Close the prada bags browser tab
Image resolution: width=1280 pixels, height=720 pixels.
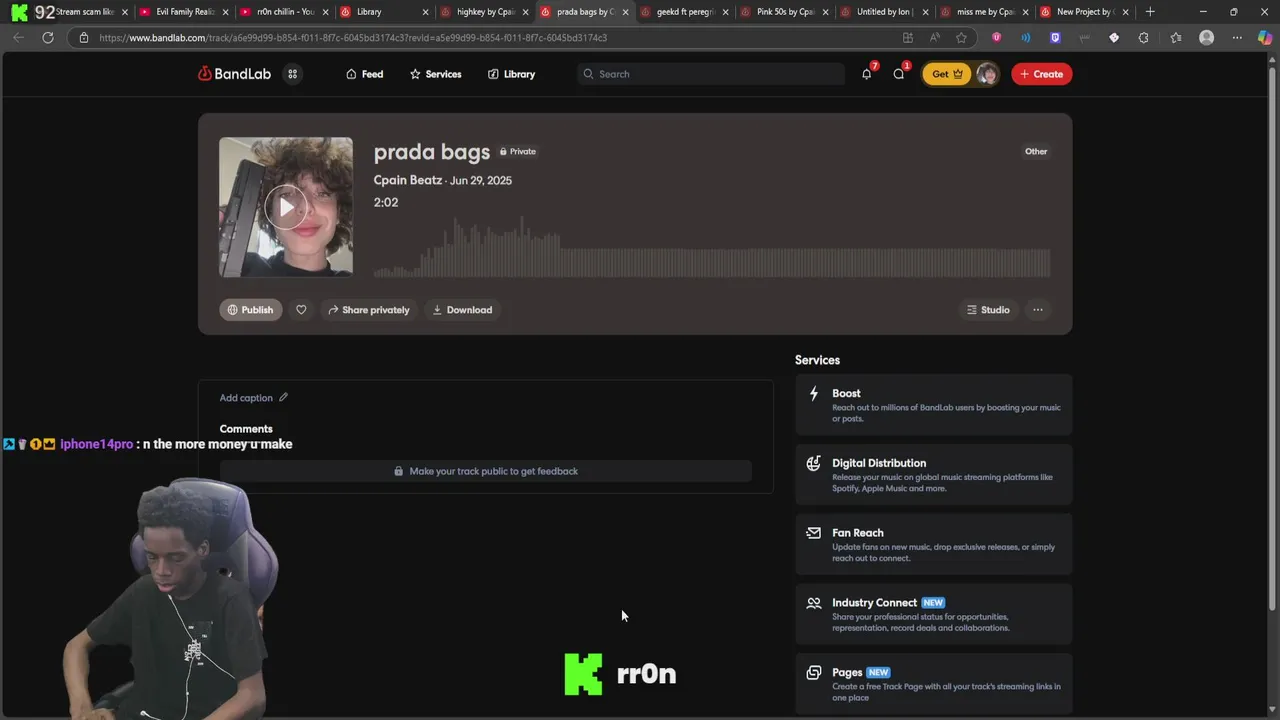(x=626, y=12)
